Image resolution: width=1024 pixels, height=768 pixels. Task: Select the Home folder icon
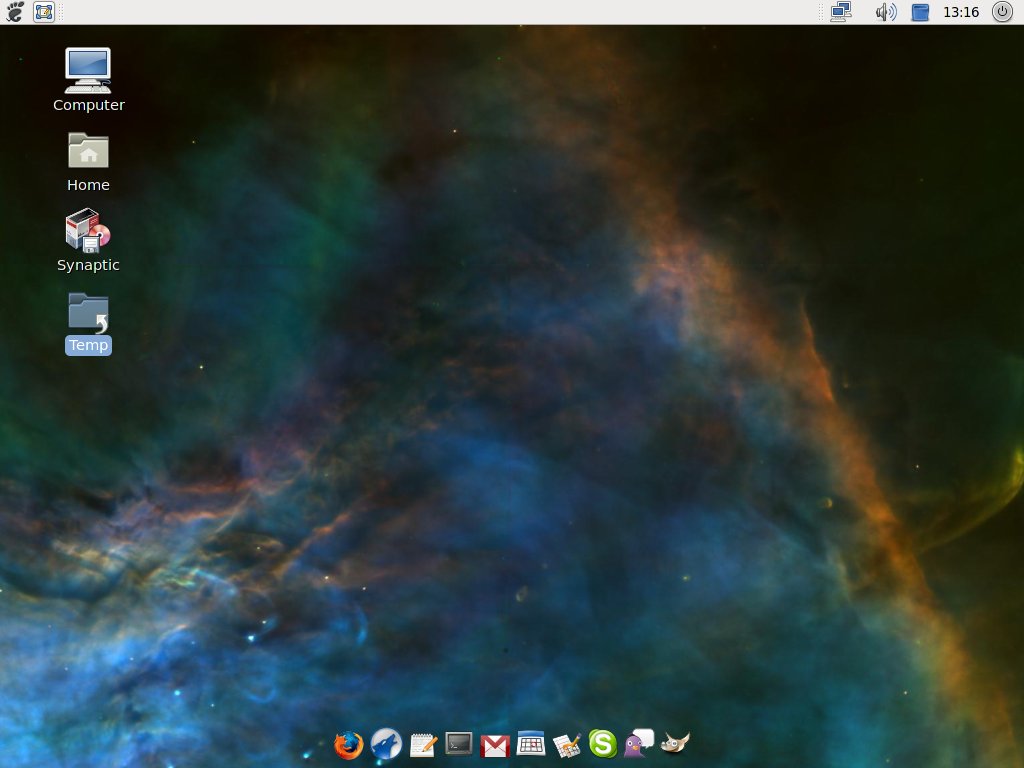click(88, 151)
